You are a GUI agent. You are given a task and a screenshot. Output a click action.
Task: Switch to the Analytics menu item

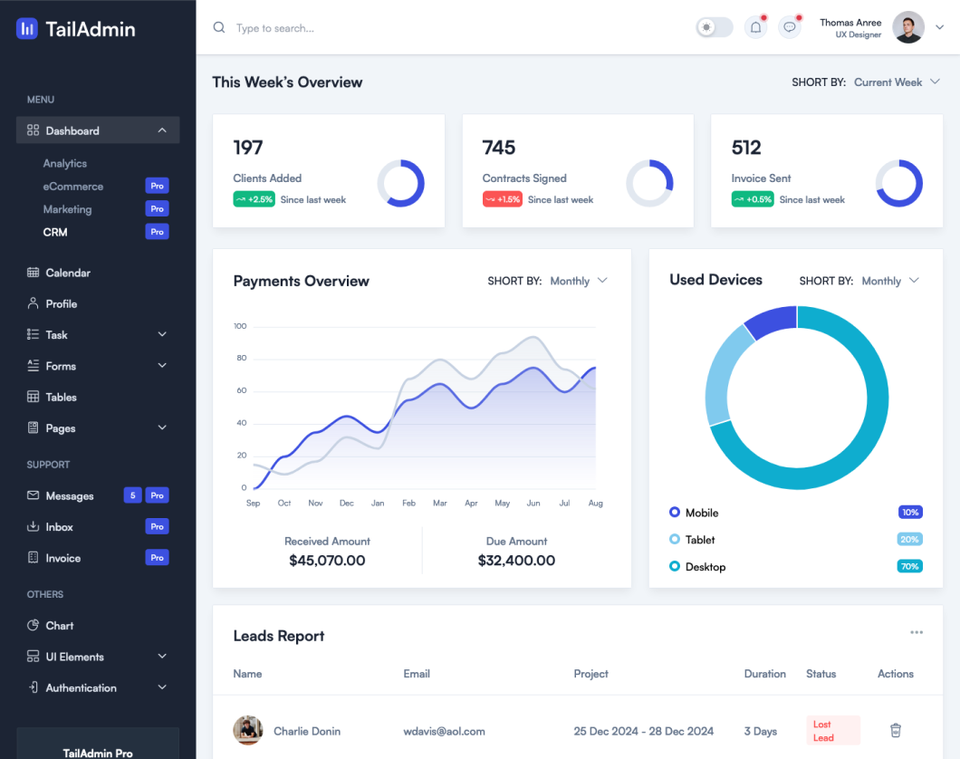point(64,163)
